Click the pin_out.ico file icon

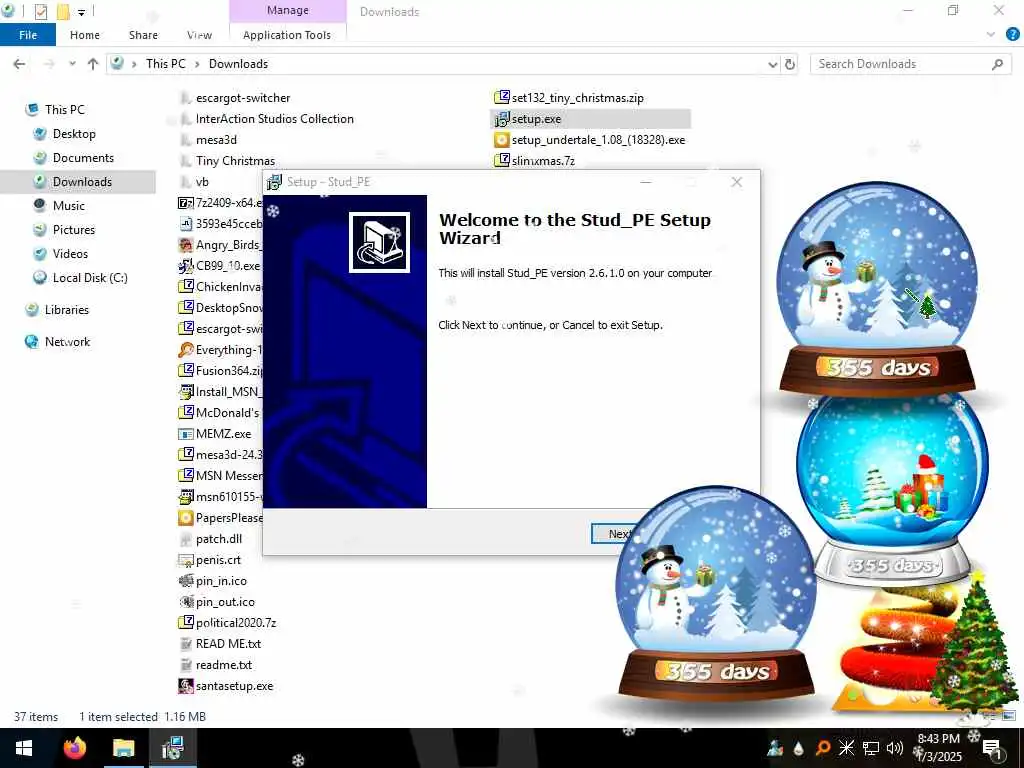pos(186,601)
